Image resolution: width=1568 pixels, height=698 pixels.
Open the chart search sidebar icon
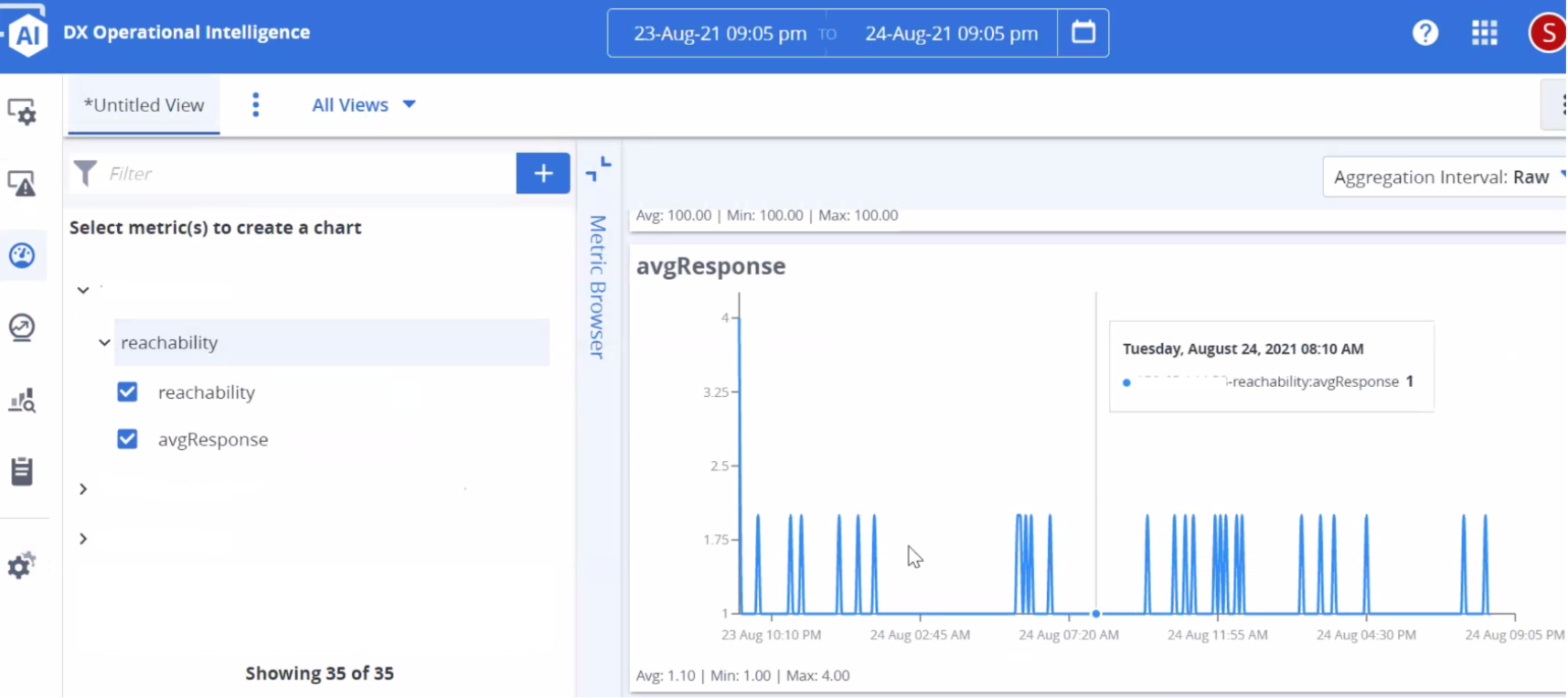pos(22,400)
